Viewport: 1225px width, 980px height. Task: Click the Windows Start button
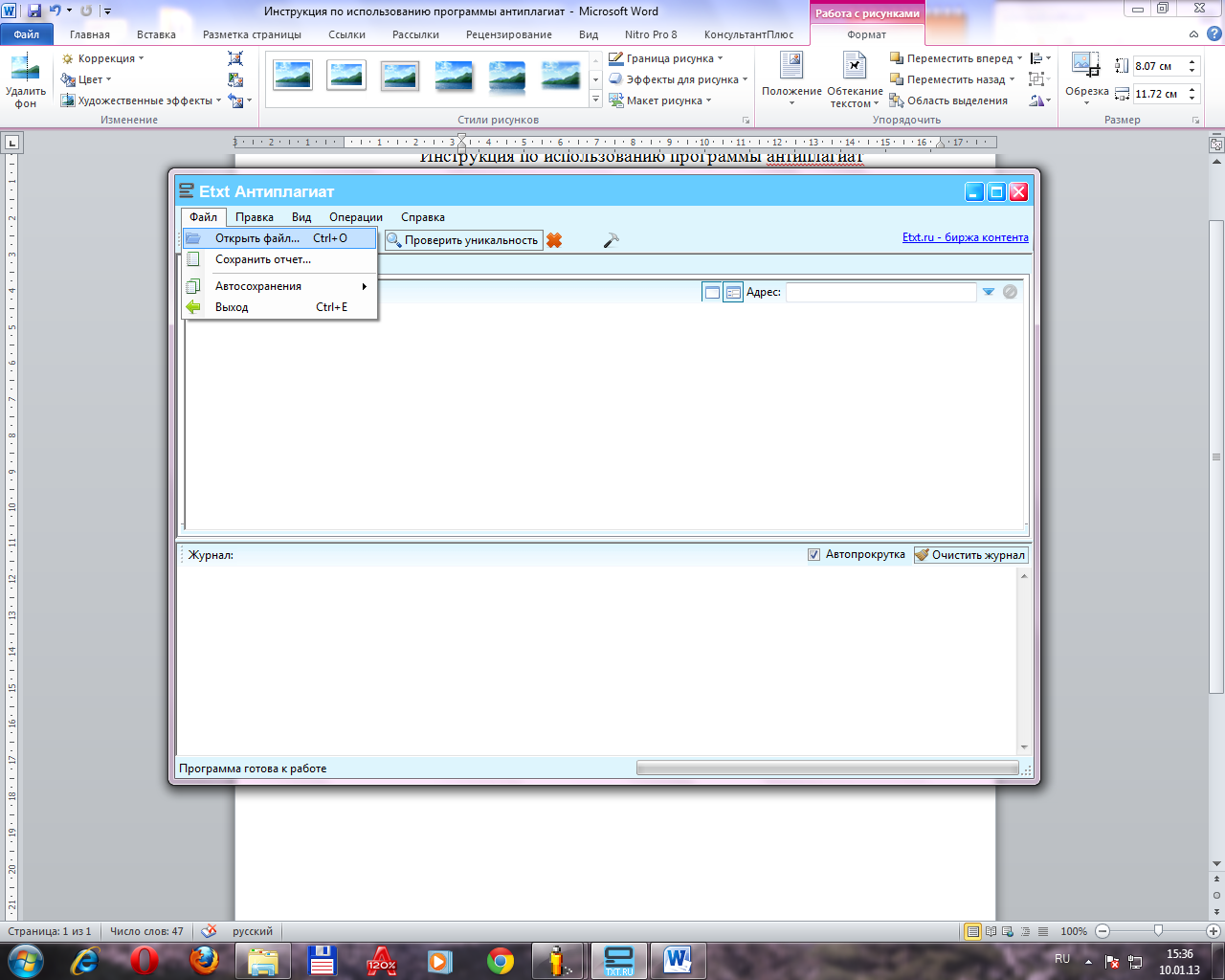click(x=24, y=960)
